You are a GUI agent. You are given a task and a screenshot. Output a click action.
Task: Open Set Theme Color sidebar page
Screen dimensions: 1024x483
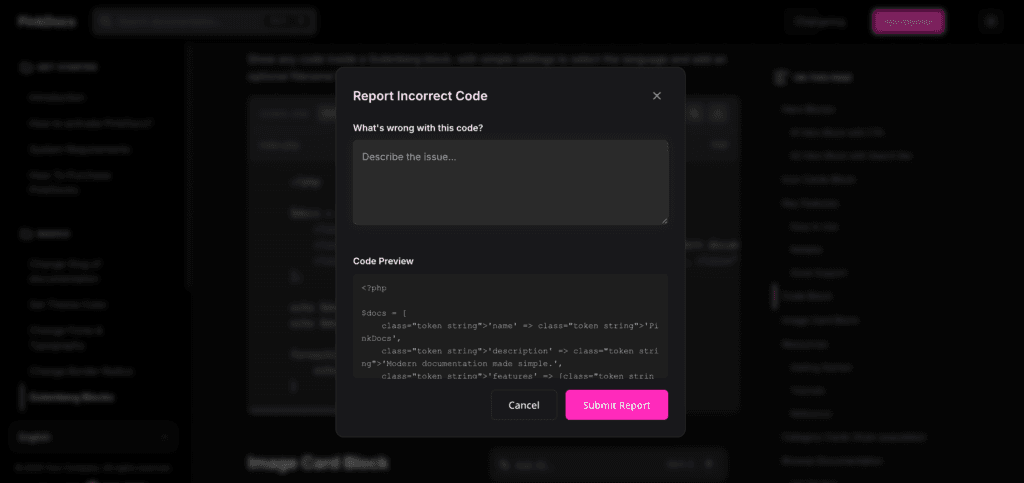coord(67,304)
